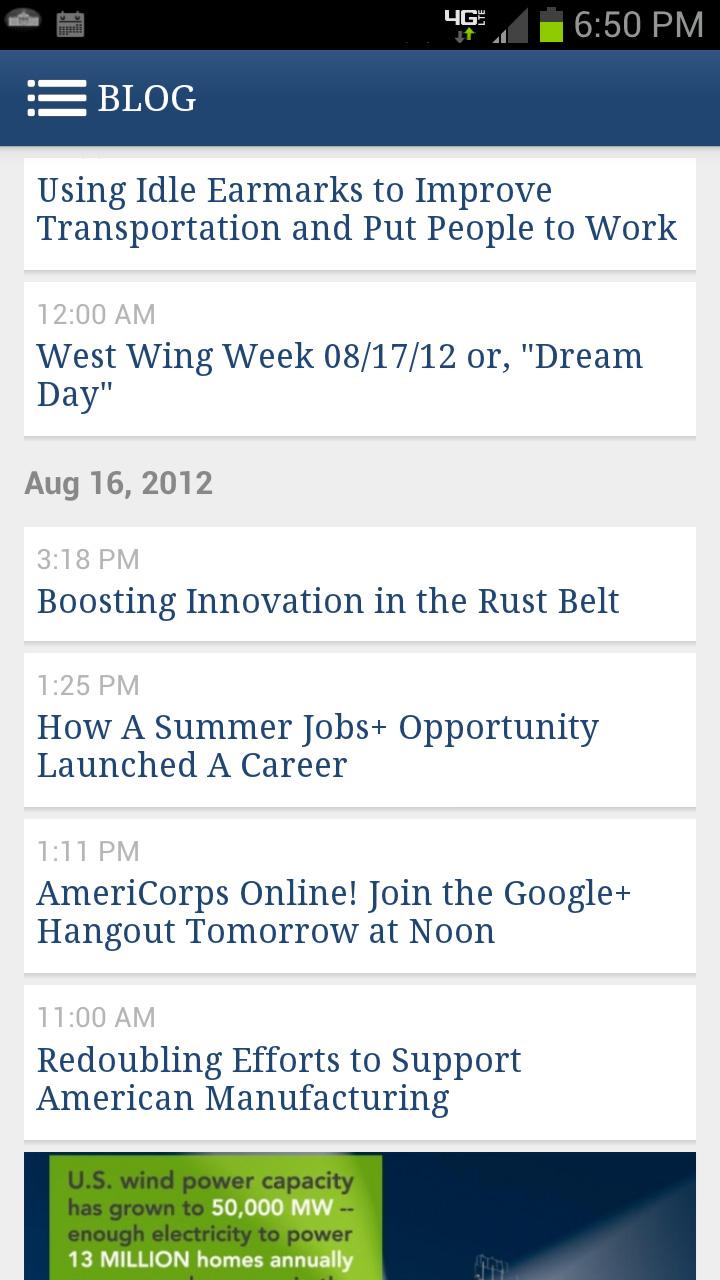Tap the Aug 16, 2012 date header
This screenshot has height=1280, width=720.
pyautogui.click(x=119, y=483)
